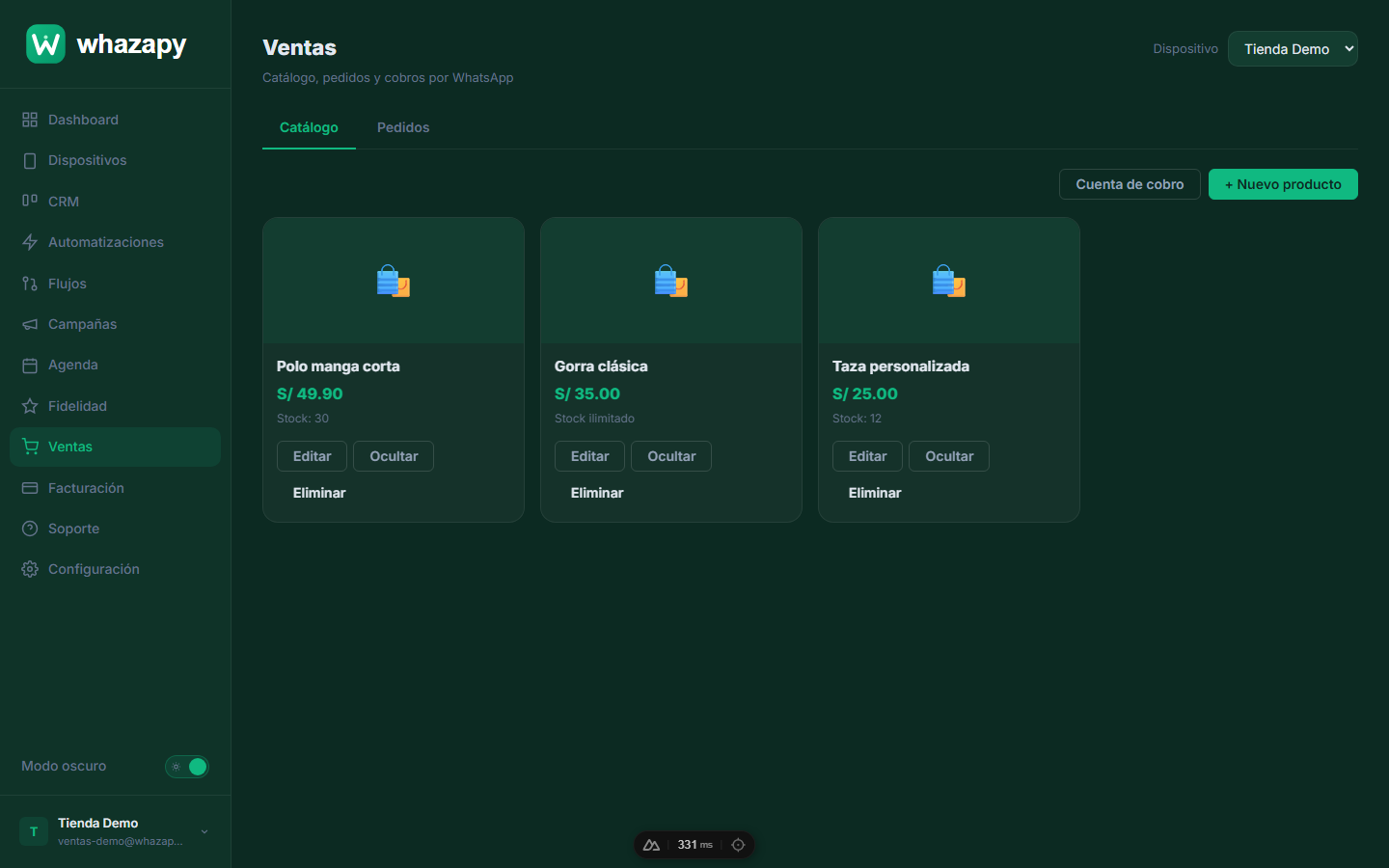Click the ventas-demo email text
This screenshot has height=868, width=1389.
point(120,841)
